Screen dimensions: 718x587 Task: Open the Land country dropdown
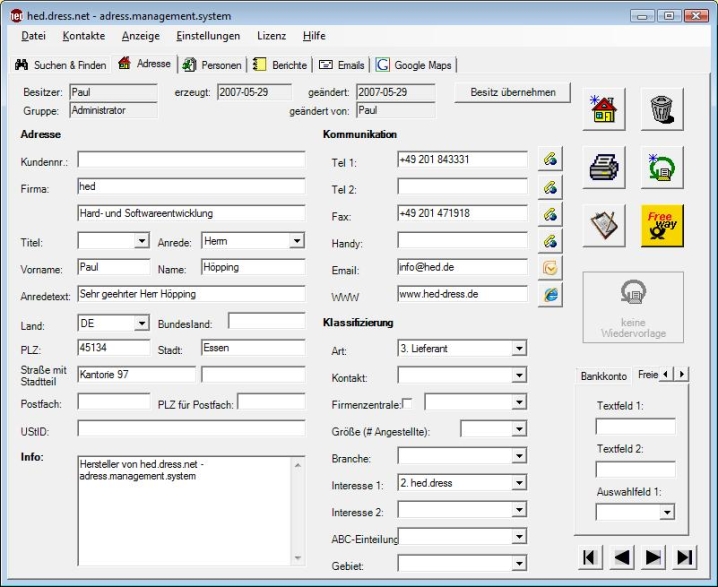(141, 324)
